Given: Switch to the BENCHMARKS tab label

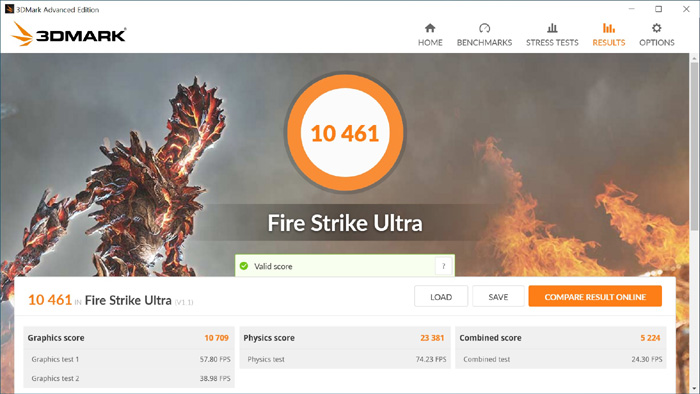Looking at the screenshot, I should tap(484, 42).
